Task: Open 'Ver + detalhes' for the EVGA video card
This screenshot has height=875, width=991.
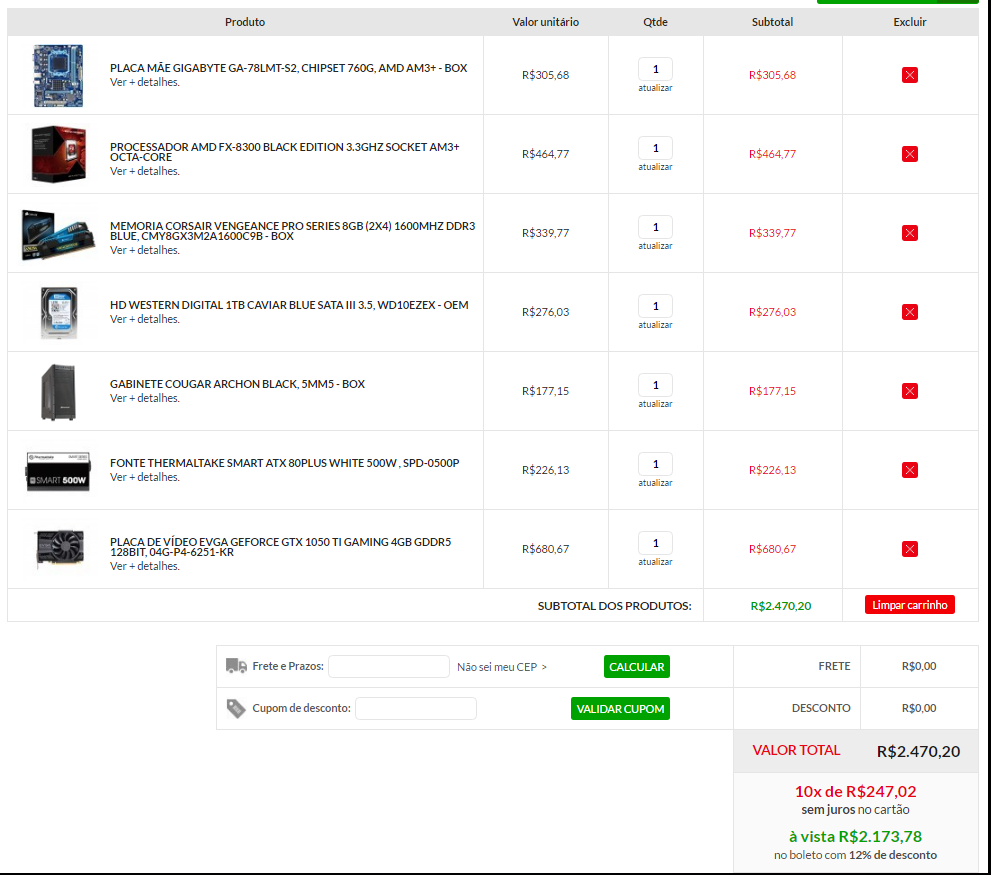Action: point(145,566)
